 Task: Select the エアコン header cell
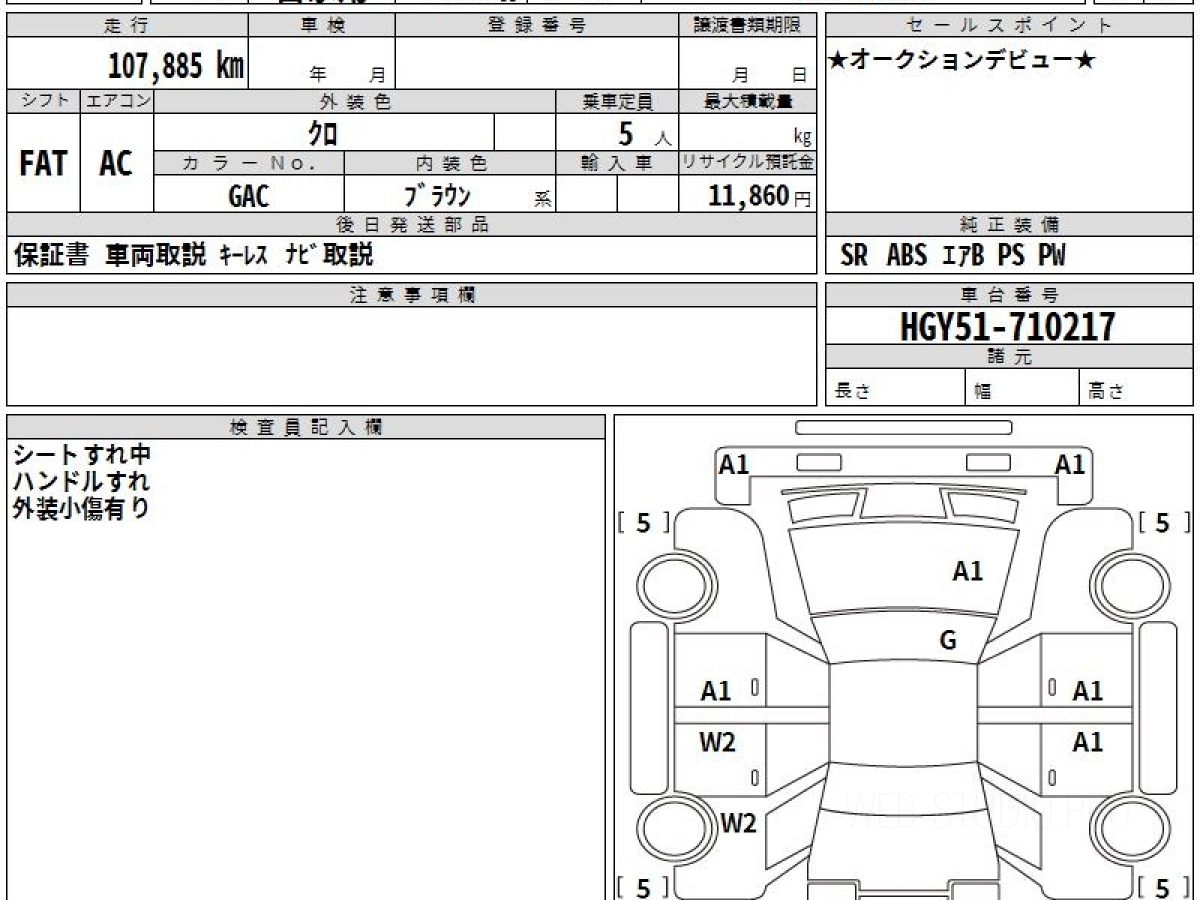click(x=117, y=101)
